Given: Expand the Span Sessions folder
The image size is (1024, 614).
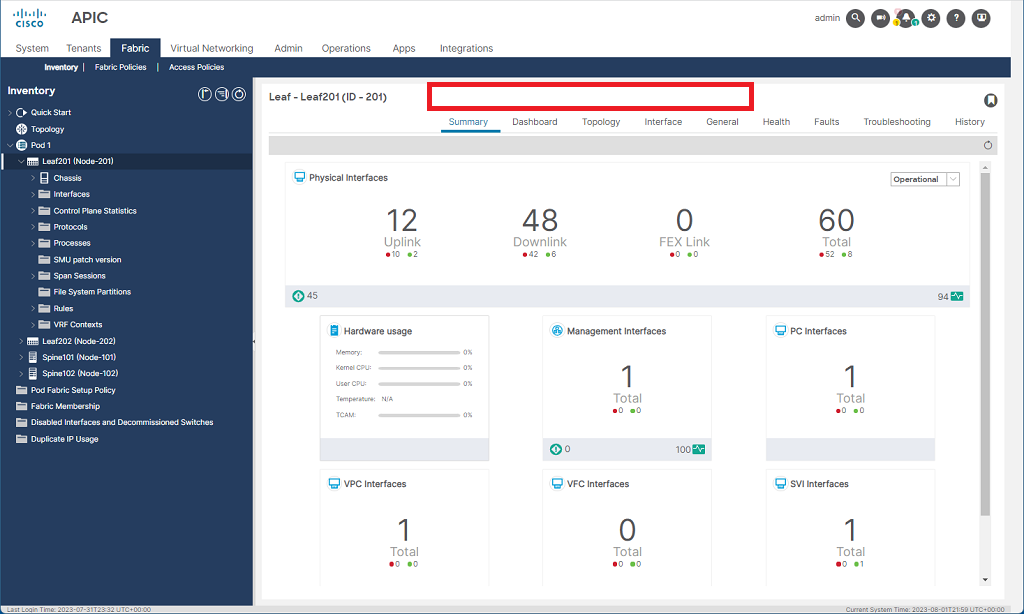Looking at the screenshot, I should [33, 276].
